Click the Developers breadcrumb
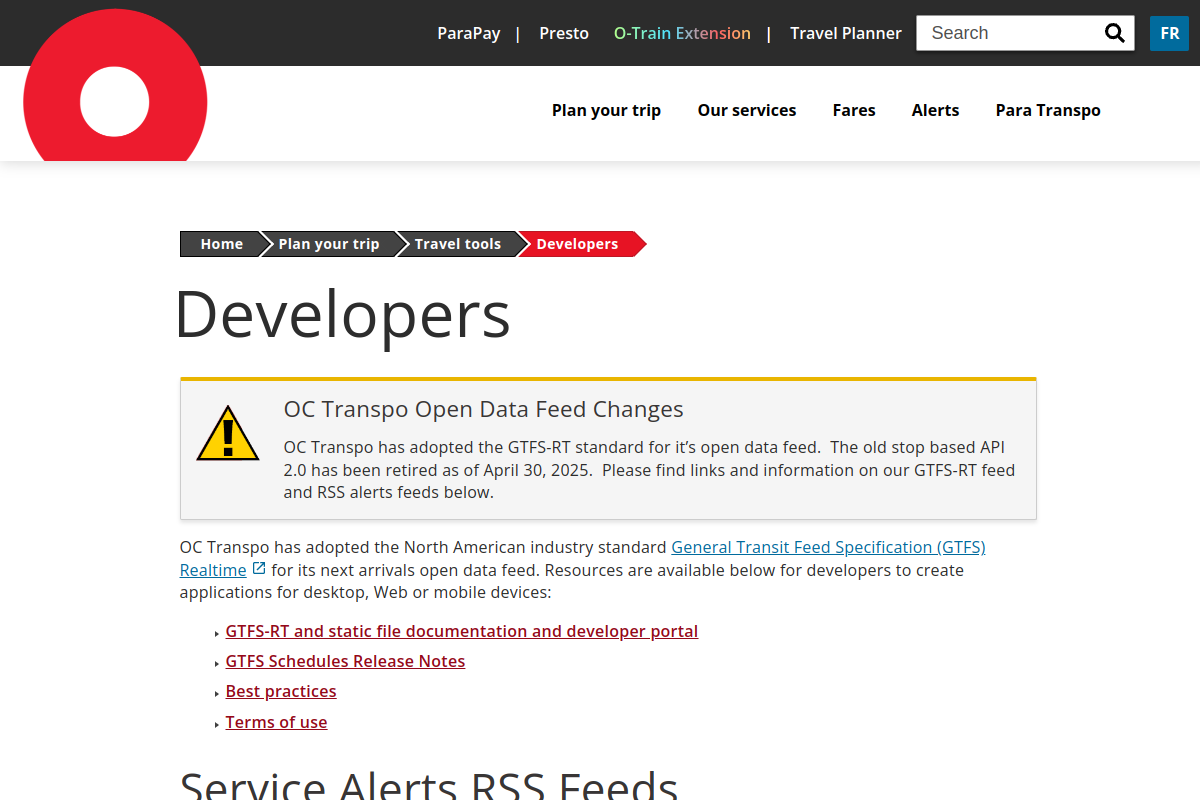Screen dimensions: 1200x800 [x=578, y=244]
